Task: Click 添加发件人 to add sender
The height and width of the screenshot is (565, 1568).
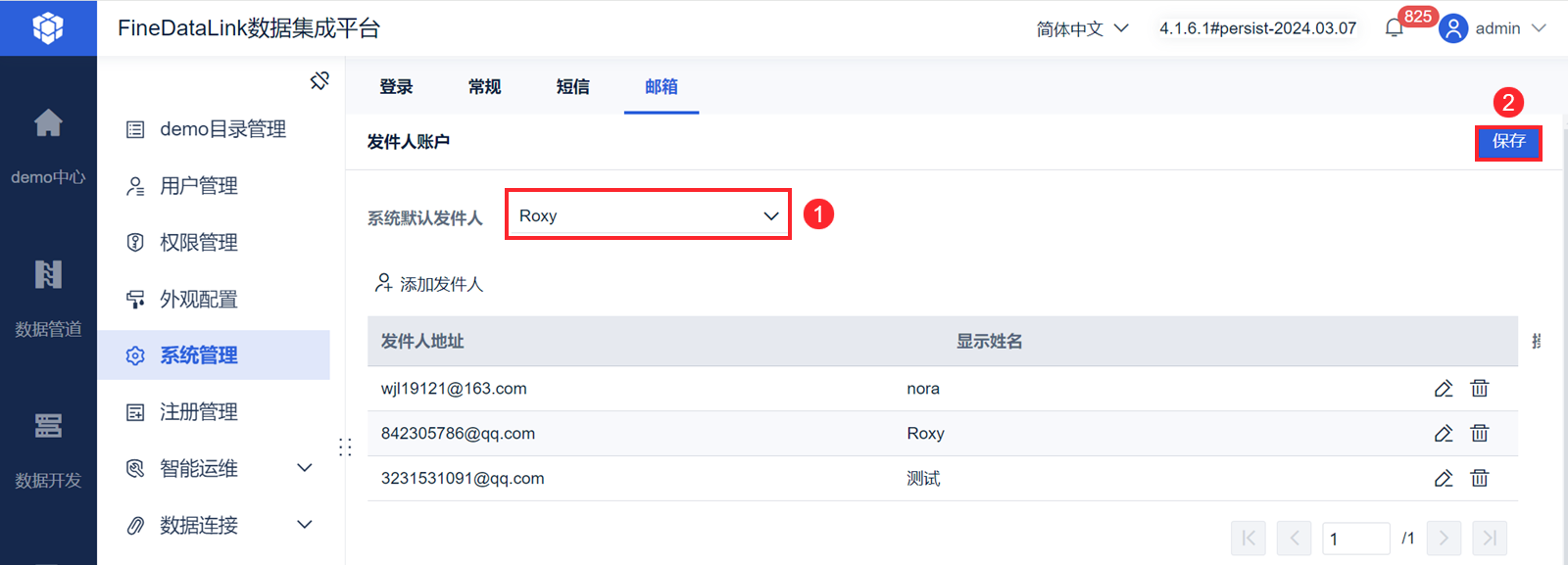Action: click(429, 284)
